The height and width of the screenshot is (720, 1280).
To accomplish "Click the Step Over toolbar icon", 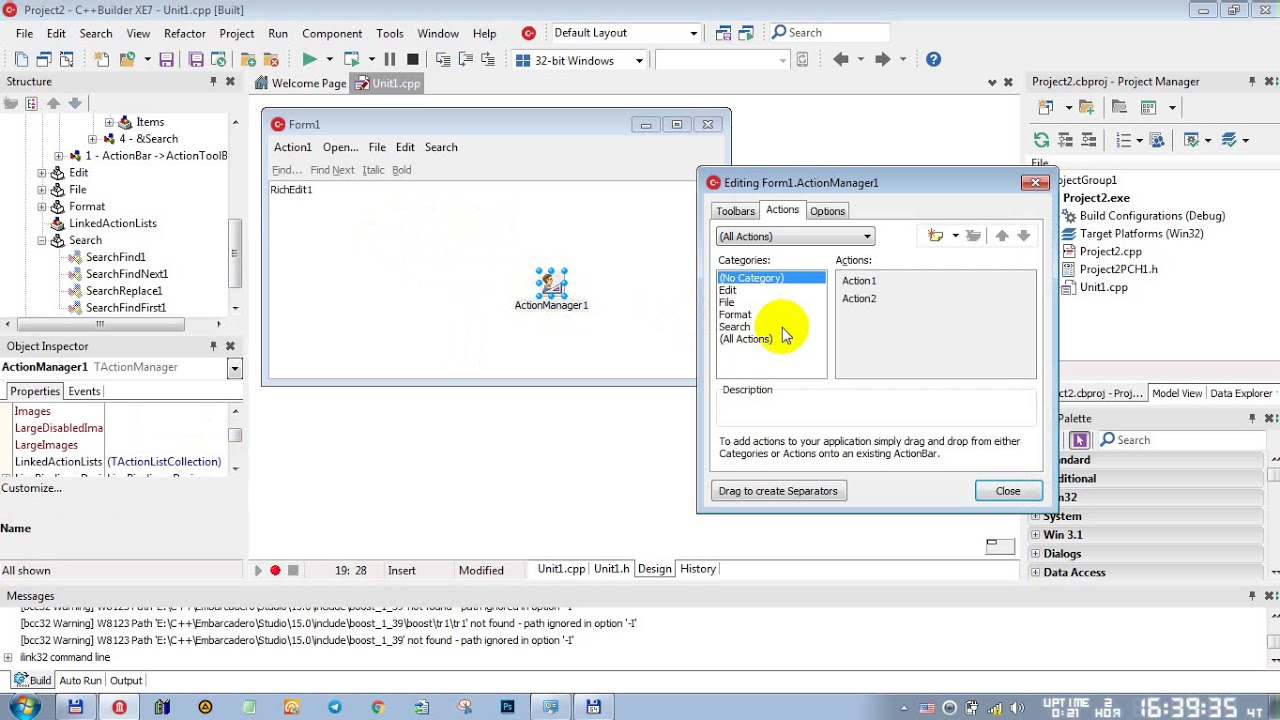I will pyautogui.click(x=465, y=60).
